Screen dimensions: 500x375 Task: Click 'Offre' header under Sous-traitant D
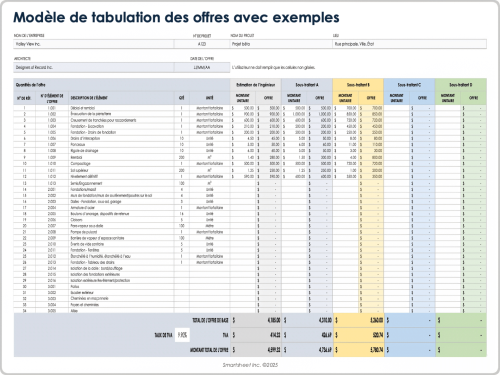[473, 98]
